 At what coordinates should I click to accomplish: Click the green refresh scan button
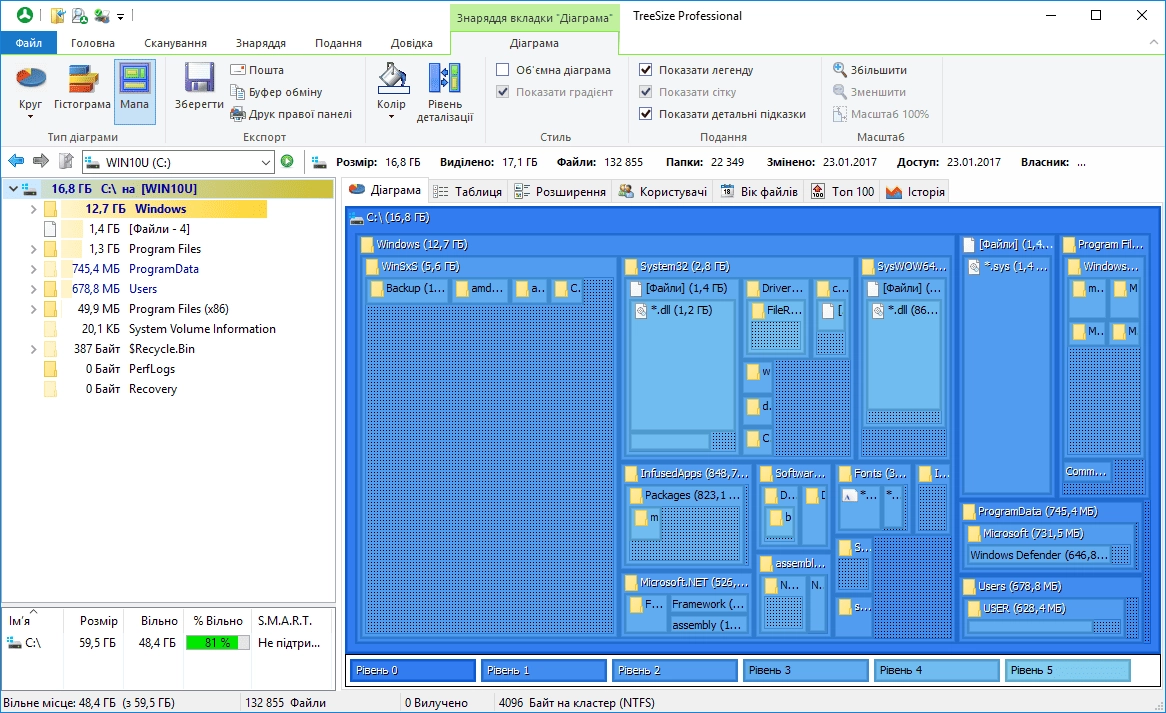pyautogui.click(x=287, y=161)
